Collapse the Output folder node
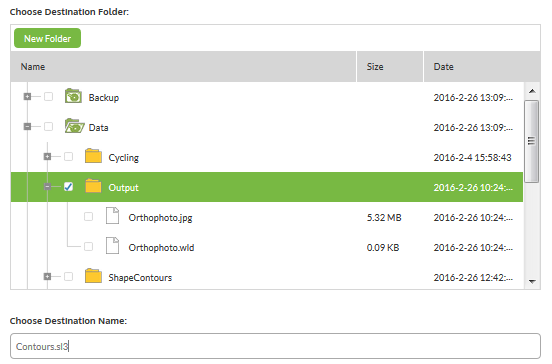 48,187
